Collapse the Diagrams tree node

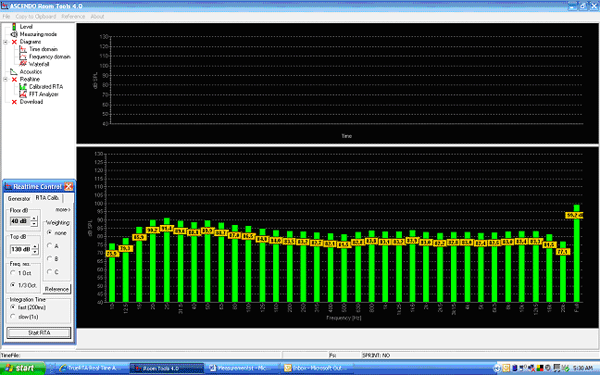click(5, 42)
